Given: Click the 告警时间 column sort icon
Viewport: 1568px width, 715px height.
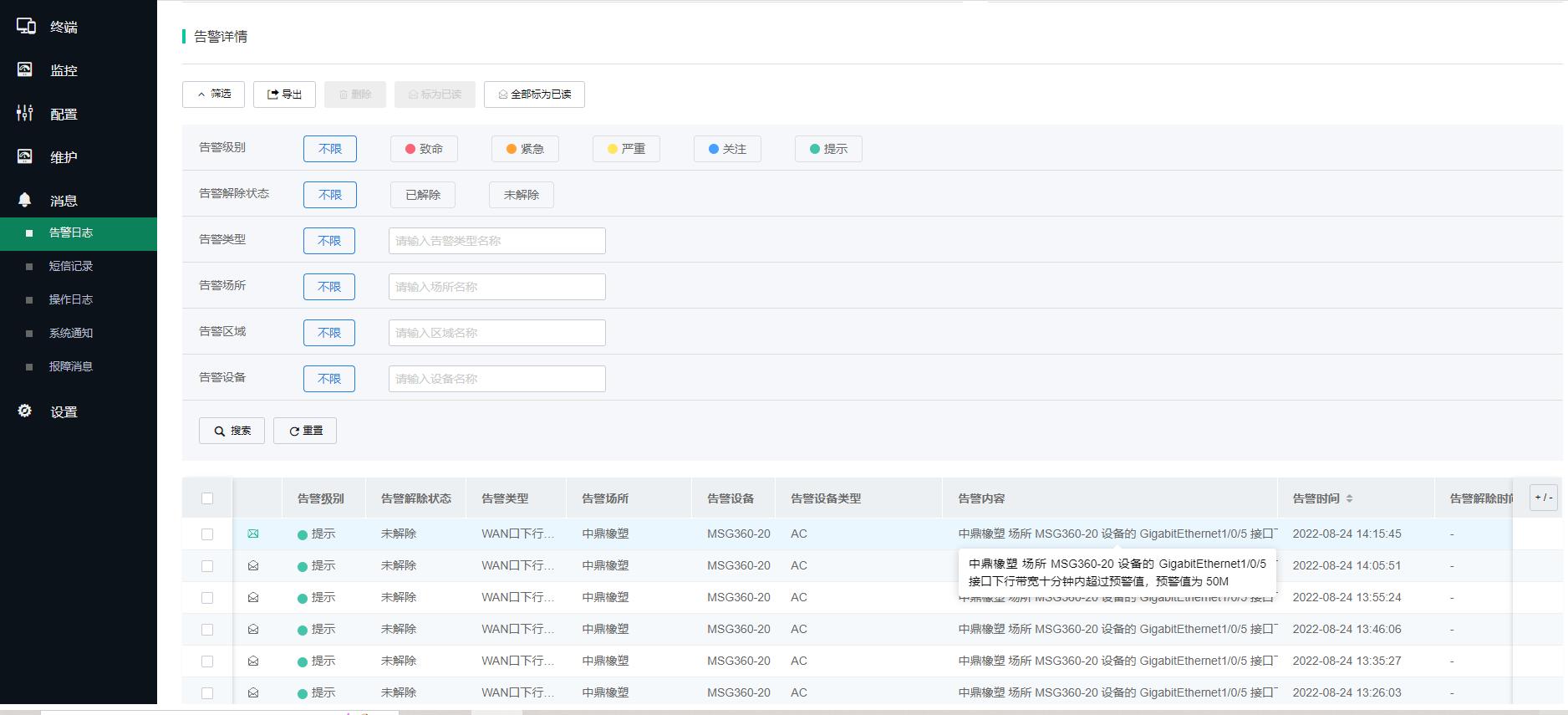Looking at the screenshot, I should point(1349,498).
